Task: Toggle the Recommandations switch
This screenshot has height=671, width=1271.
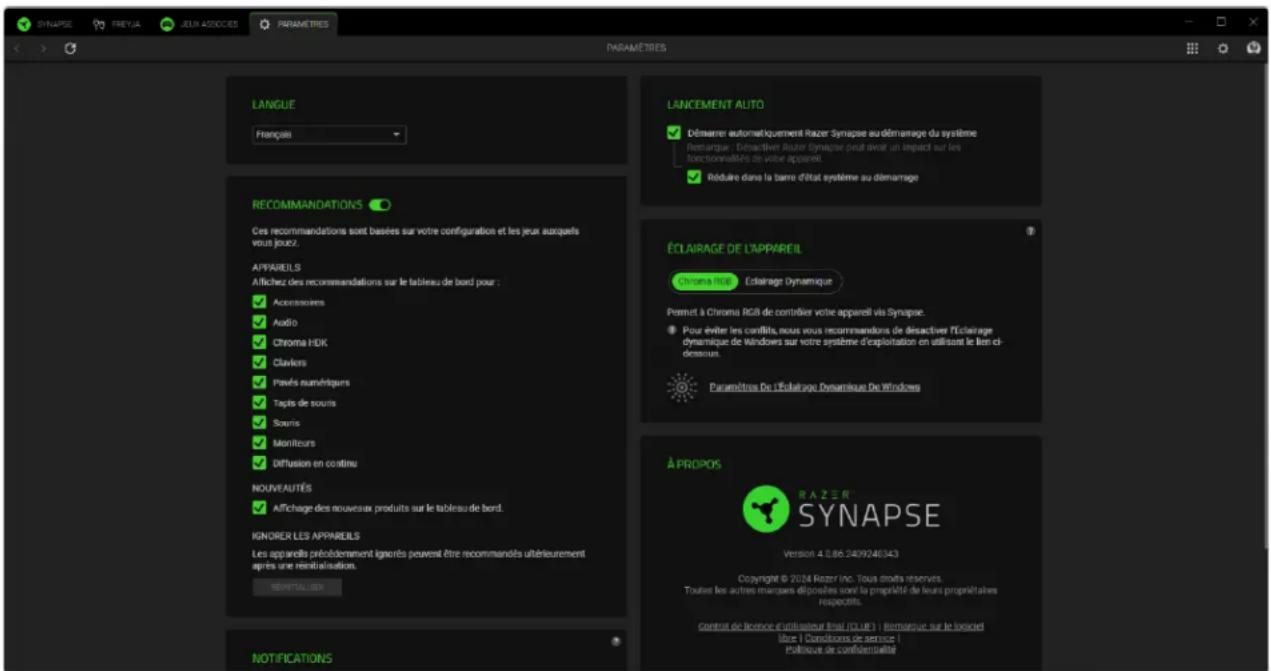Action: tap(379, 205)
